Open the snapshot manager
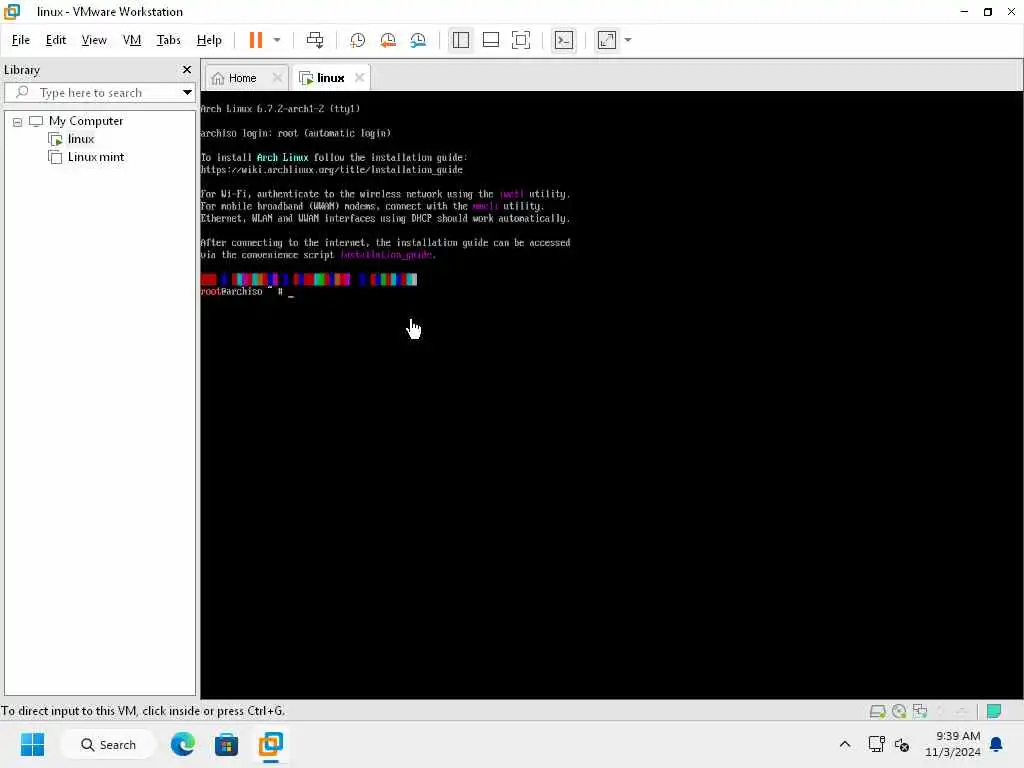1024x768 pixels. [x=418, y=40]
